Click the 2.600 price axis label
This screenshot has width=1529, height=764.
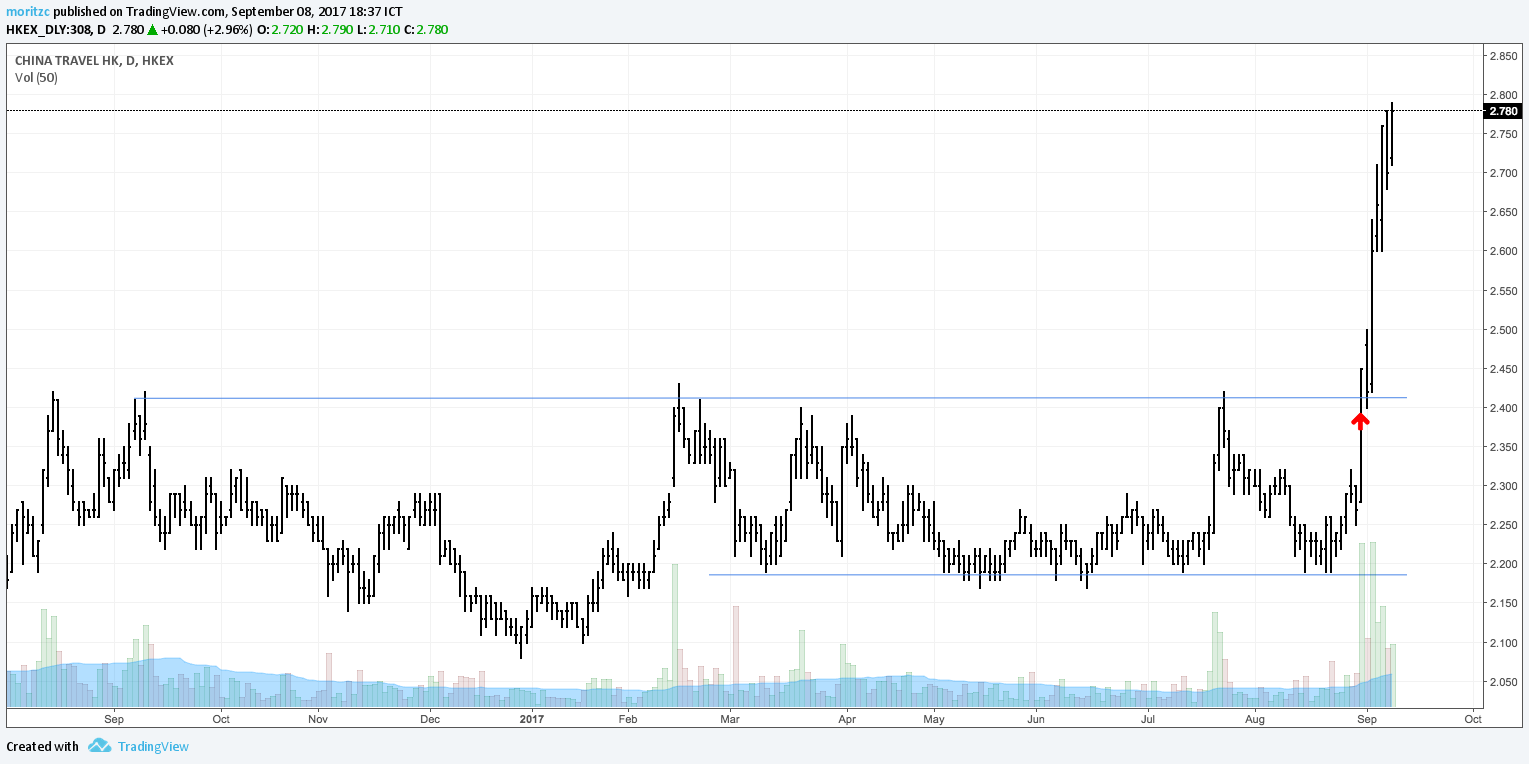[1504, 251]
